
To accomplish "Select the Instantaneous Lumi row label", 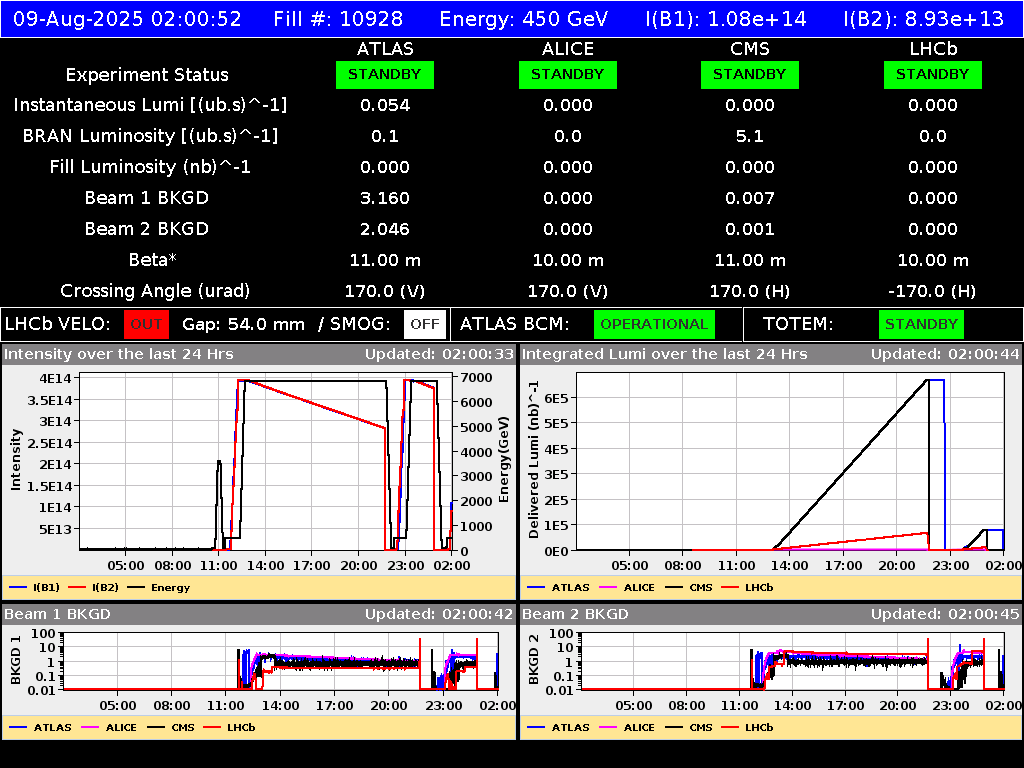I will [150, 105].
